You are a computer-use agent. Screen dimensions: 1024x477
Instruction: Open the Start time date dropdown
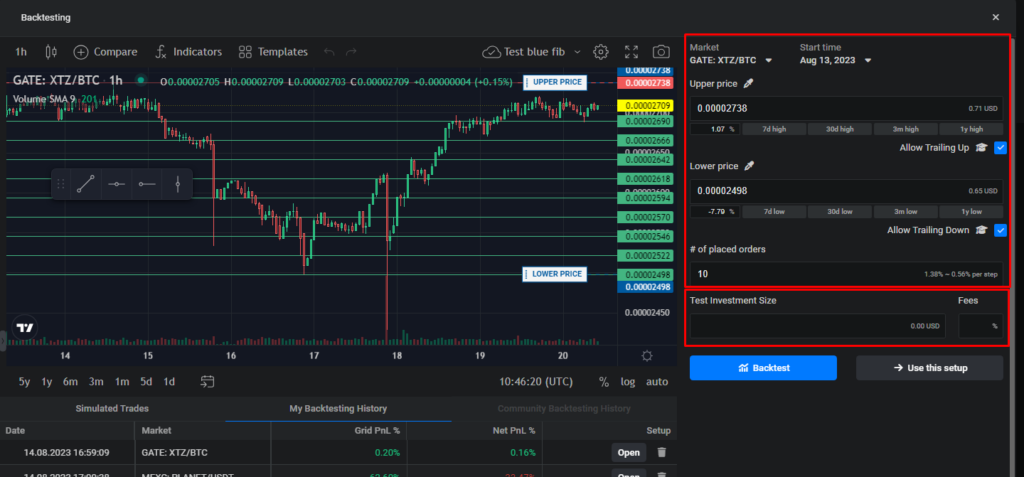click(x=867, y=60)
